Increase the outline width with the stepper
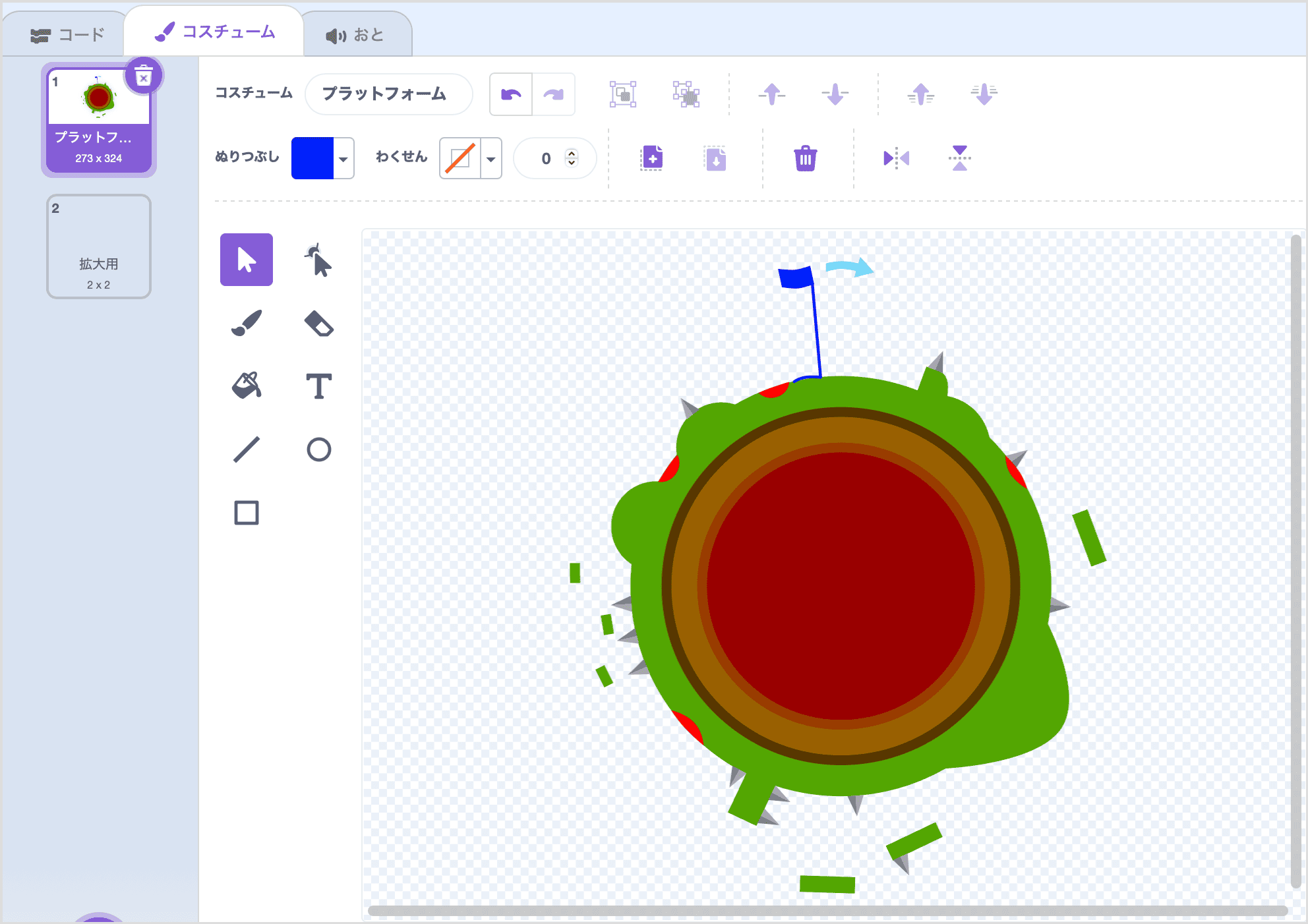Viewport: 1308px width, 924px height. point(572,152)
